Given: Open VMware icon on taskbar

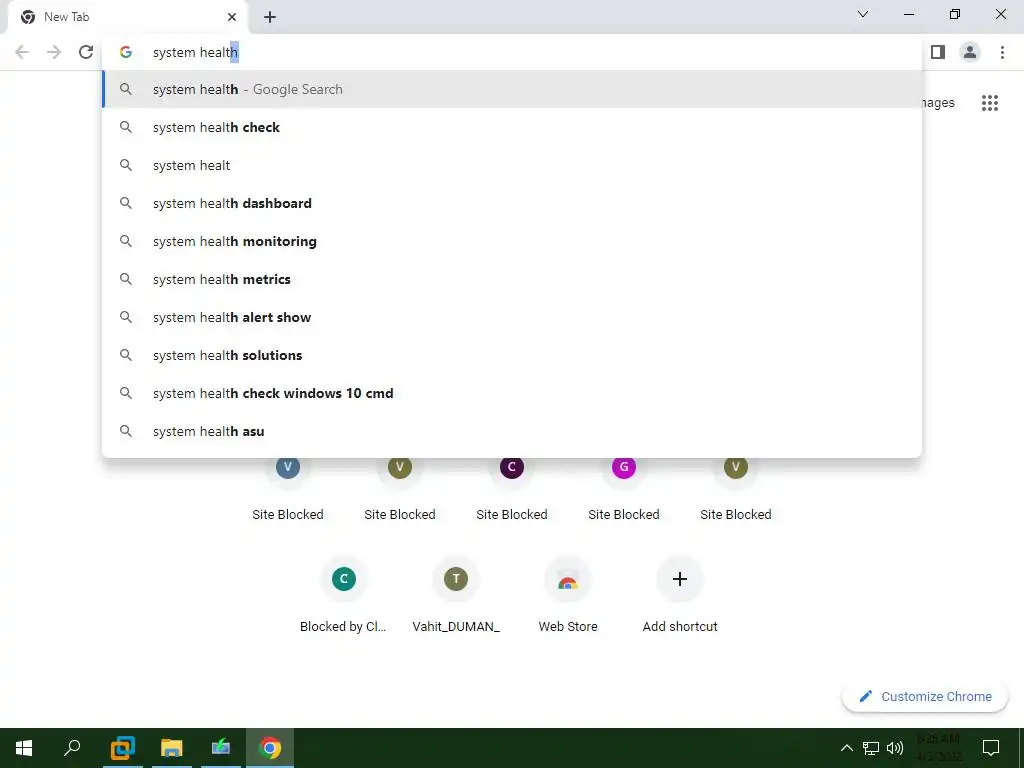Looking at the screenshot, I should coord(122,748).
